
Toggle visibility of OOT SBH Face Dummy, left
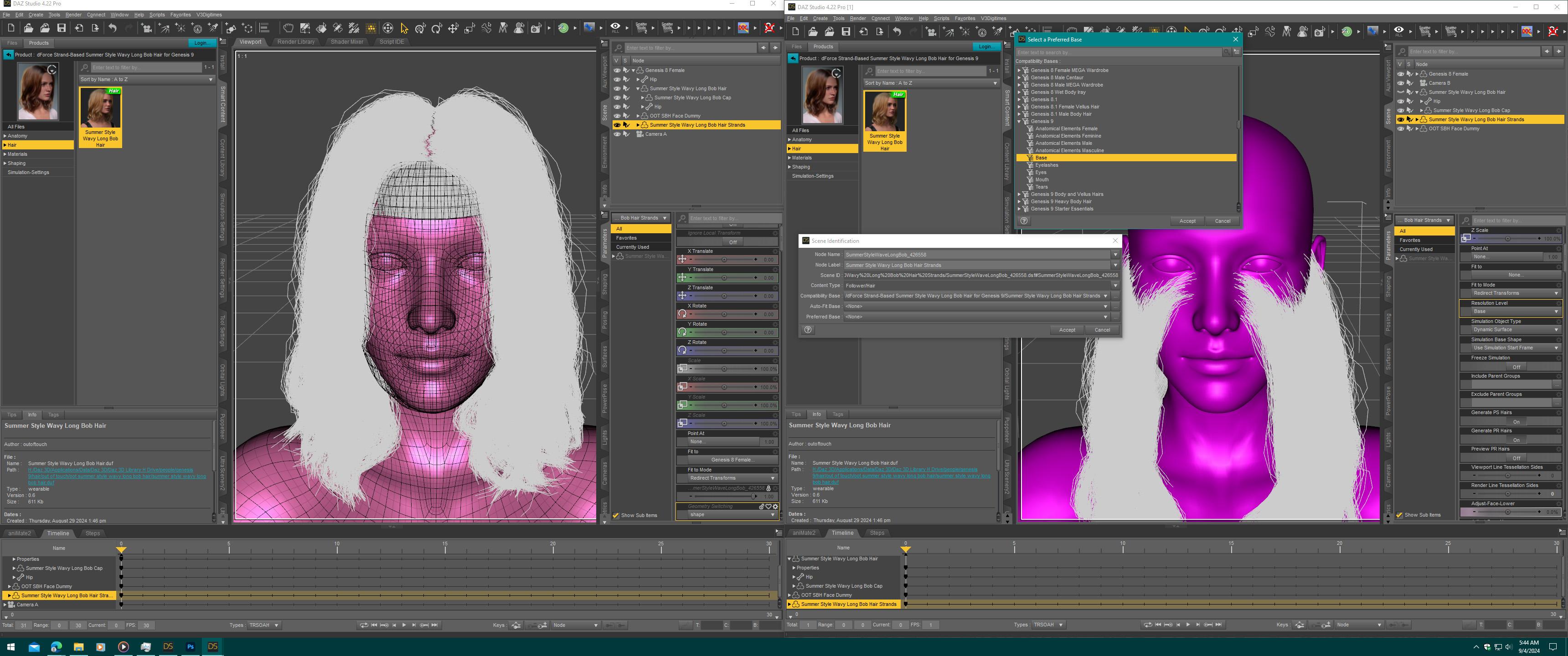(617, 116)
